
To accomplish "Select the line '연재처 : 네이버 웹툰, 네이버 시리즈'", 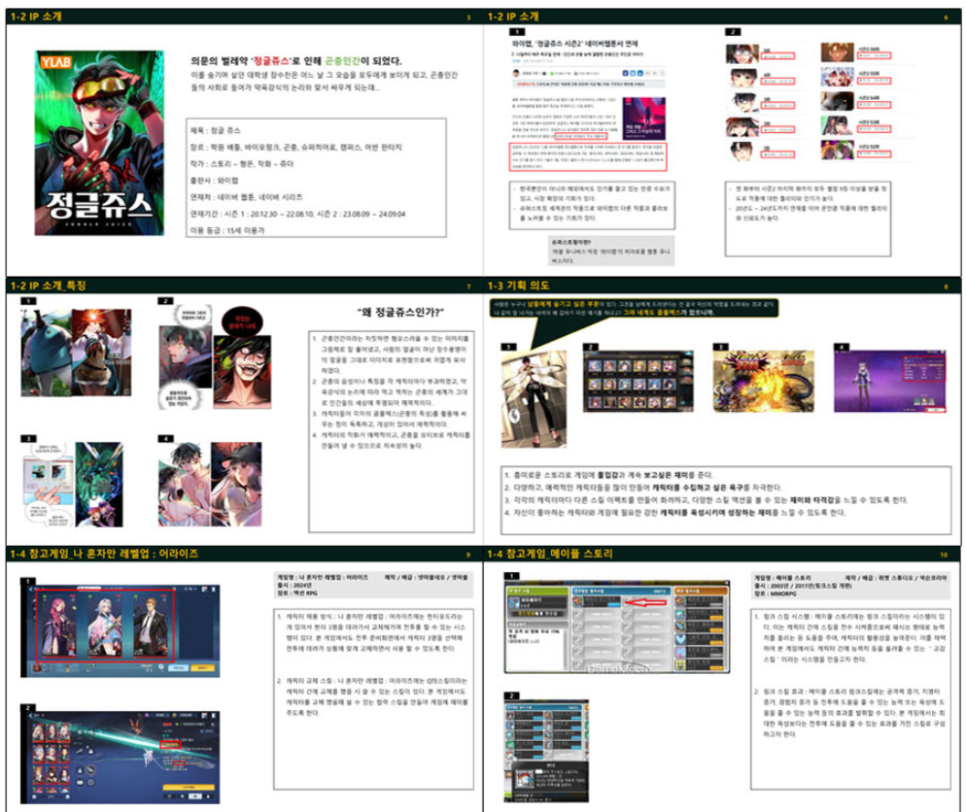I will (x=246, y=197).
